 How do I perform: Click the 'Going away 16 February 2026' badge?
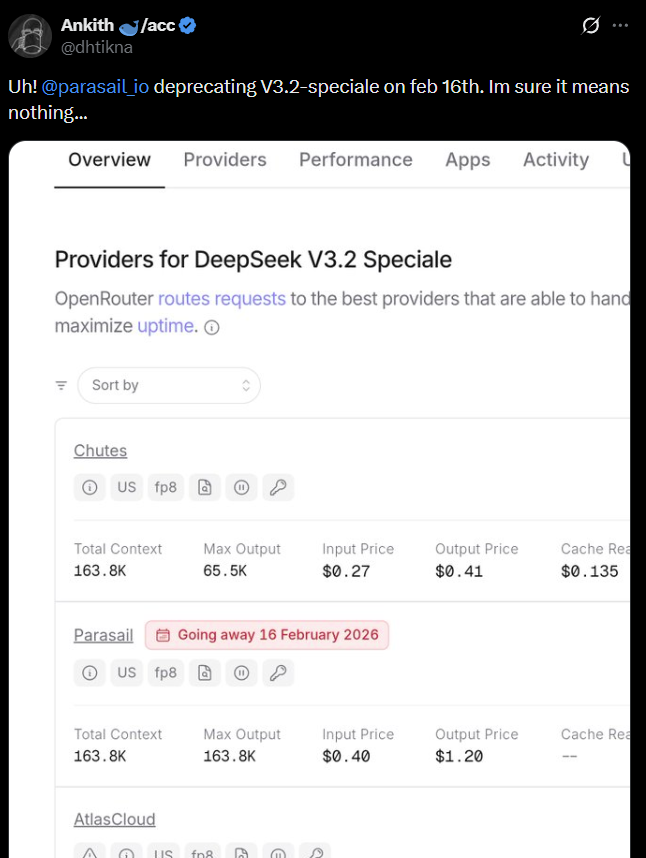[x=267, y=635]
